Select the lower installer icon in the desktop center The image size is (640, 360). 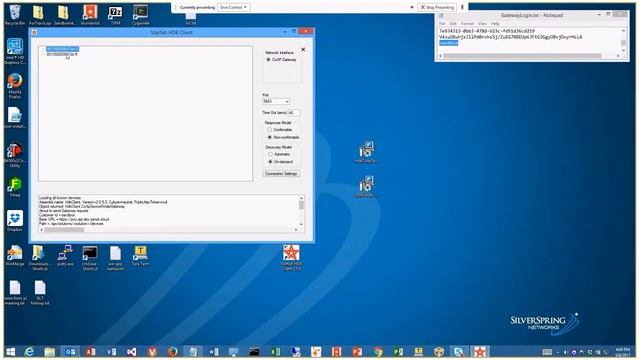[x=367, y=187]
